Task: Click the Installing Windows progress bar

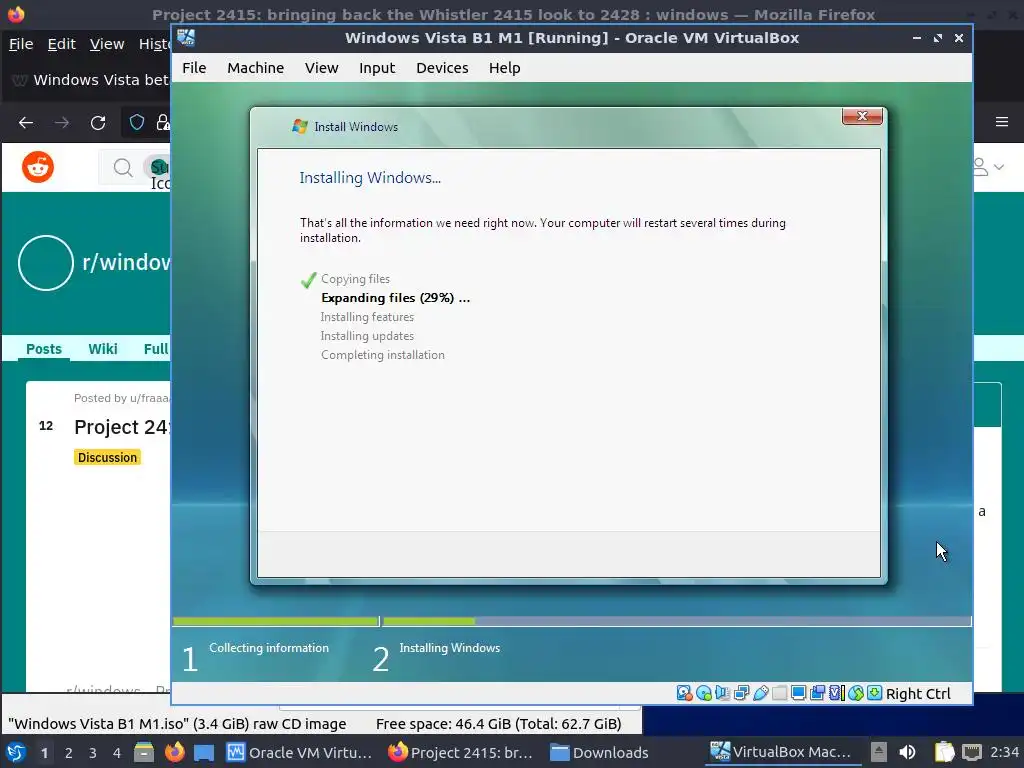Action: click(x=677, y=621)
